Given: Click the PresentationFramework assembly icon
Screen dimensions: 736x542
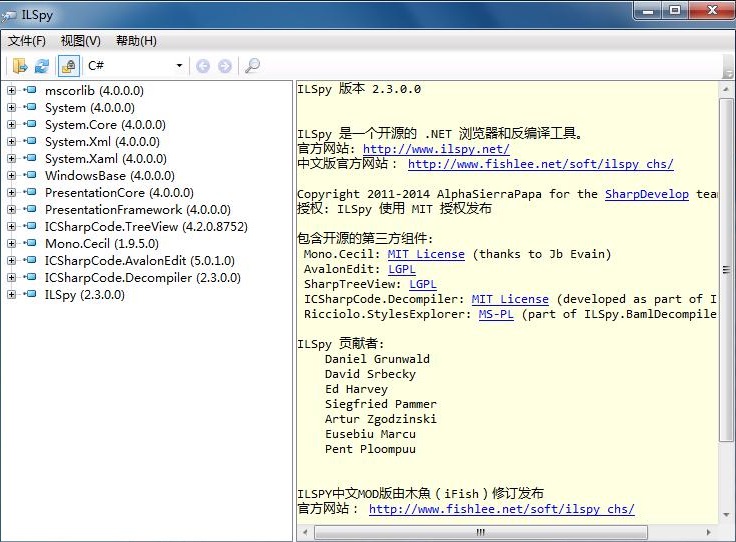Looking at the screenshot, I should (x=30, y=209).
